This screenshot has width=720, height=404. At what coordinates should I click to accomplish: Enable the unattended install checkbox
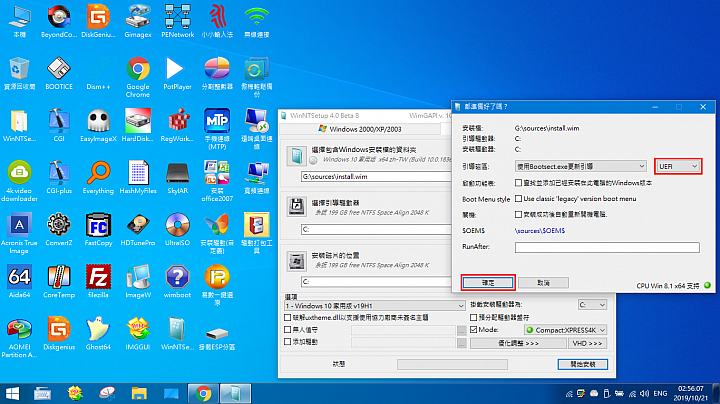tap(287, 330)
